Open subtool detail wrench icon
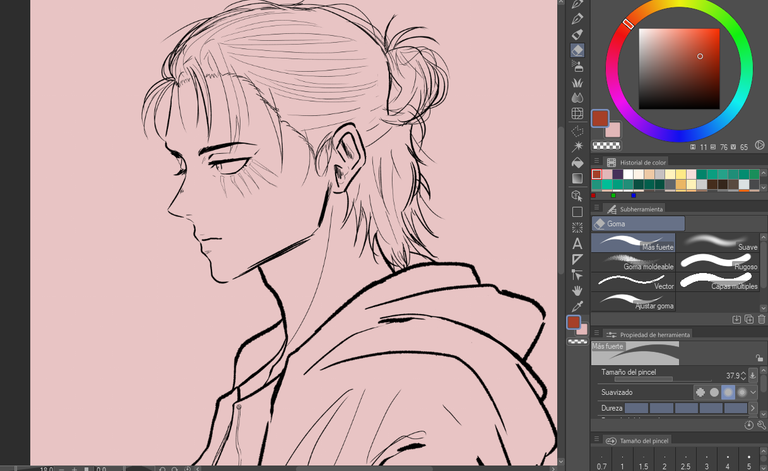This screenshot has width=768, height=471. point(761,425)
